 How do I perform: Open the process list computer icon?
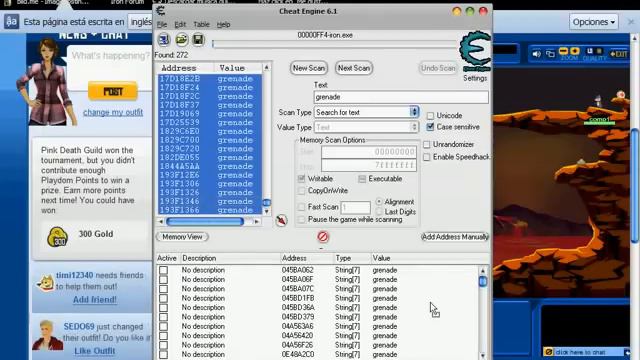(x=164, y=40)
